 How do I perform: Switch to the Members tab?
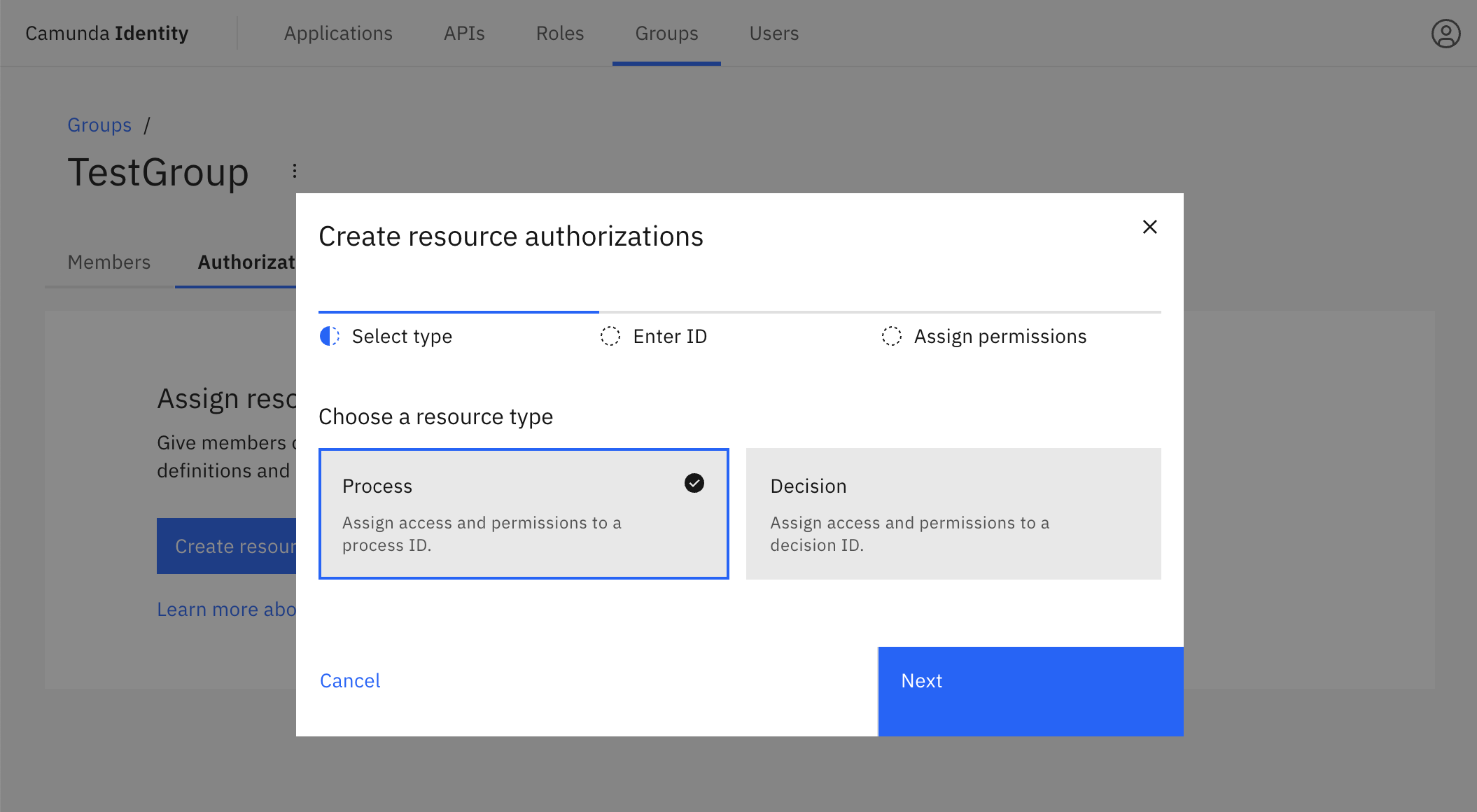[x=108, y=262]
